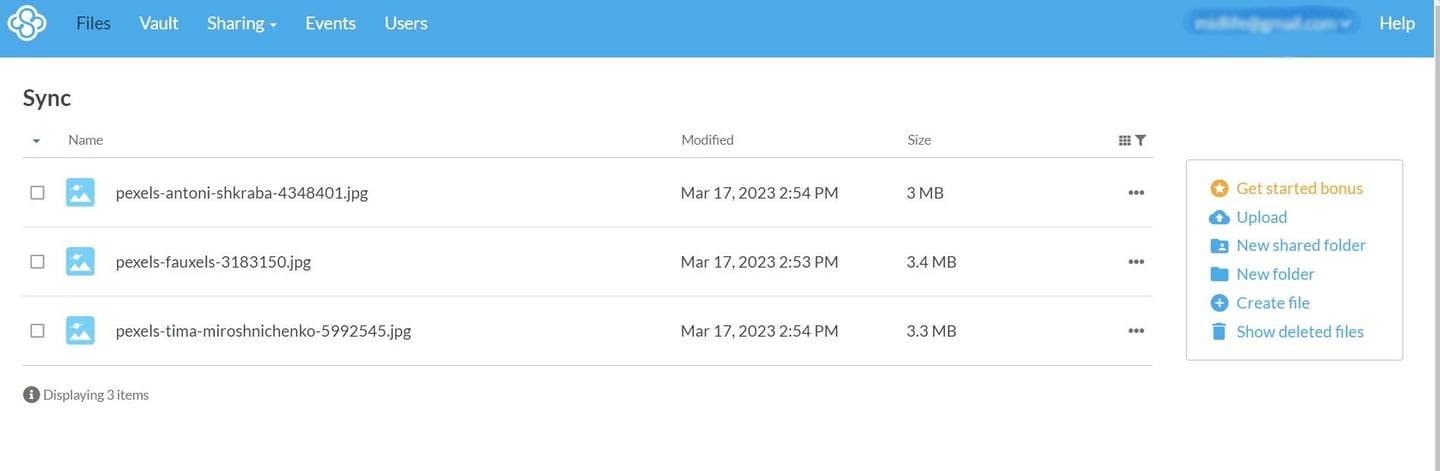
Task: Go to the Vault tab
Action: point(159,23)
